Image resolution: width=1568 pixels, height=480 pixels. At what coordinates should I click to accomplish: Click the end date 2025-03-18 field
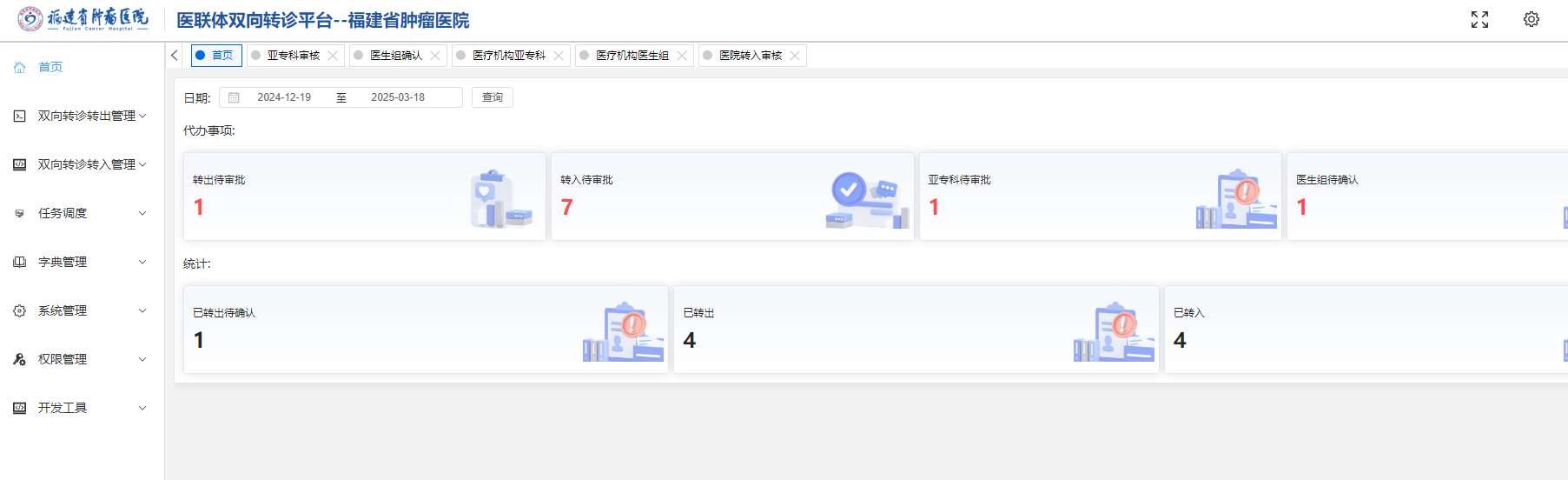pyautogui.click(x=398, y=97)
